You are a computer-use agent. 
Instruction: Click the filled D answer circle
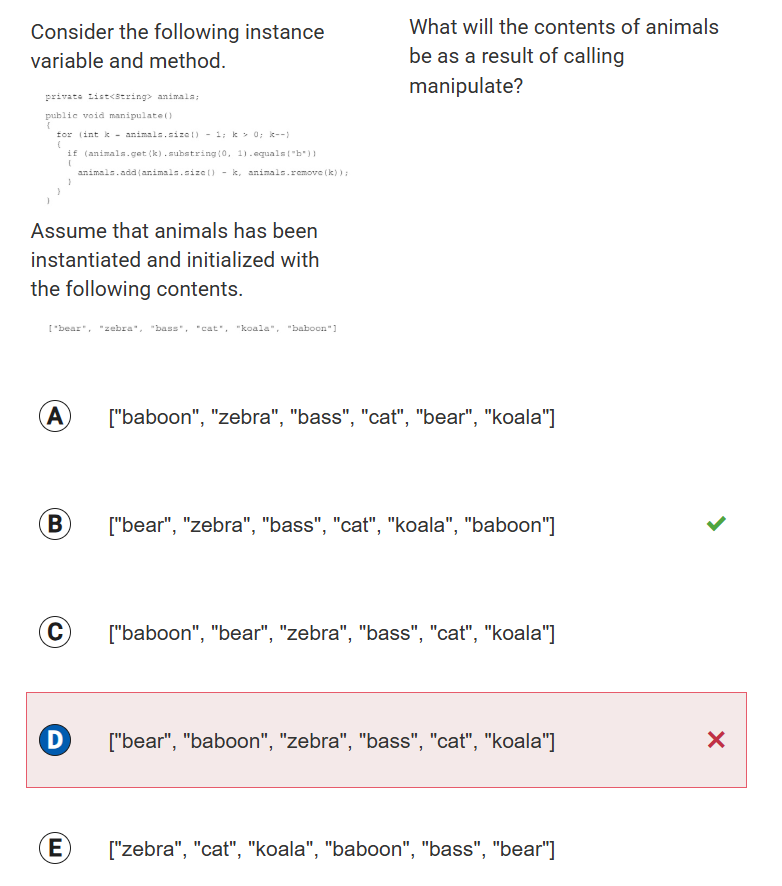tap(55, 740)
